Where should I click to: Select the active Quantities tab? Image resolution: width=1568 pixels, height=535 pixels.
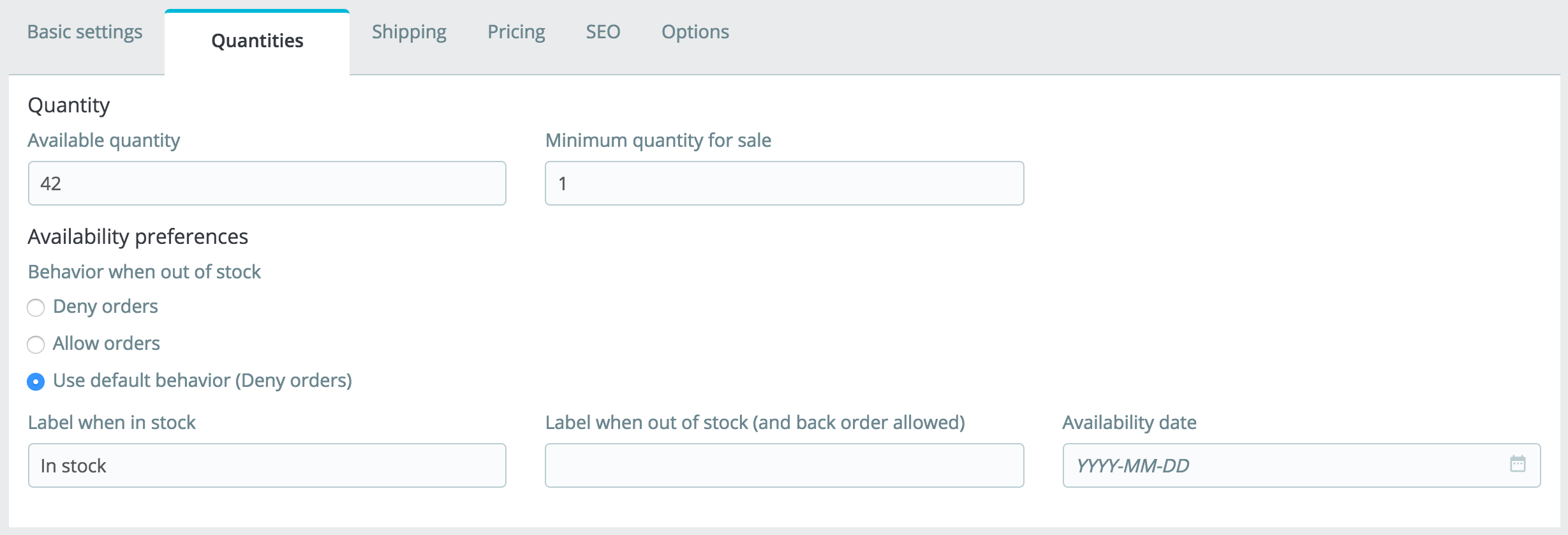tap(257, 41)
